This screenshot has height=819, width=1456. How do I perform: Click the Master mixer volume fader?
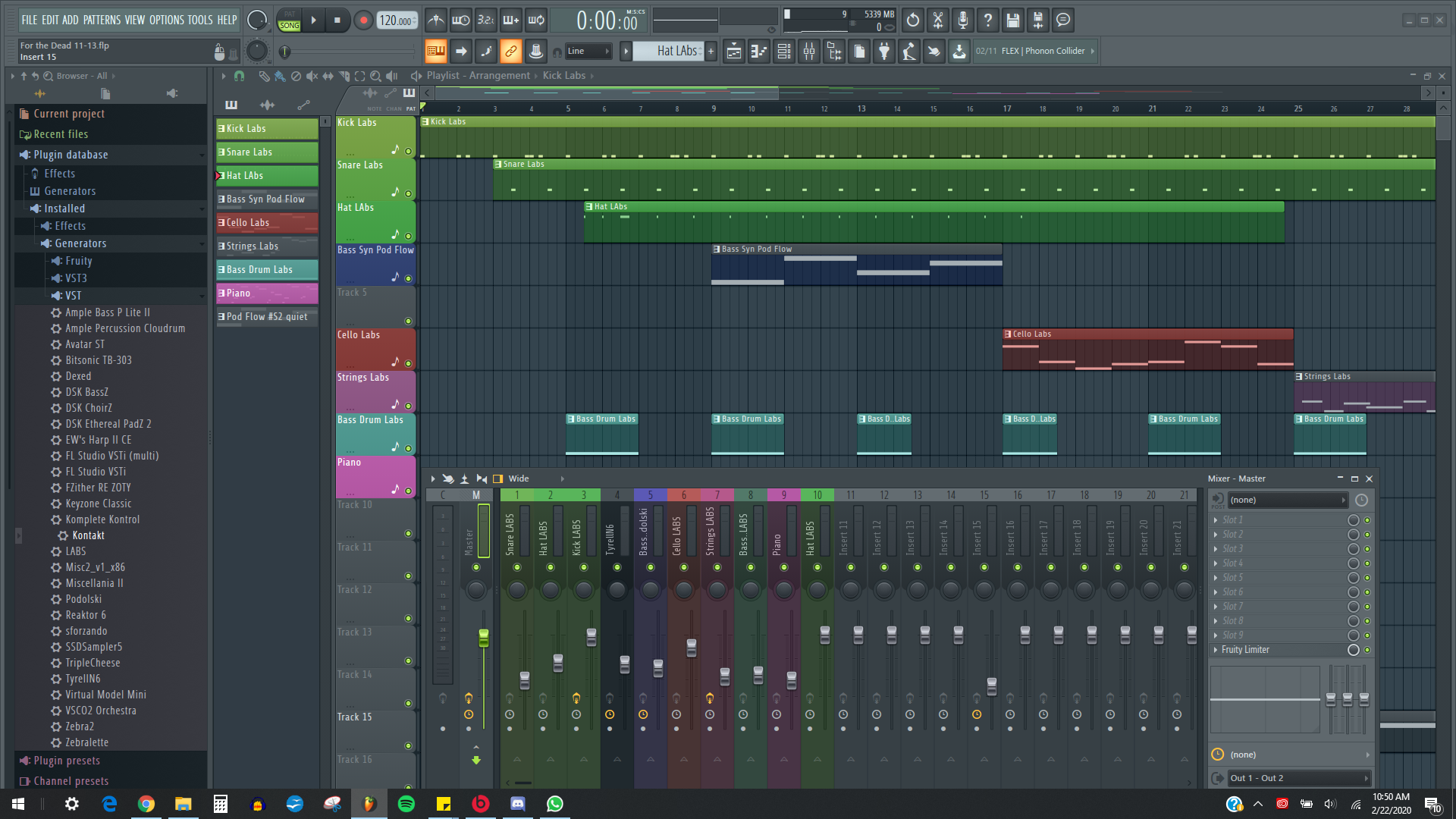point(483,638)
